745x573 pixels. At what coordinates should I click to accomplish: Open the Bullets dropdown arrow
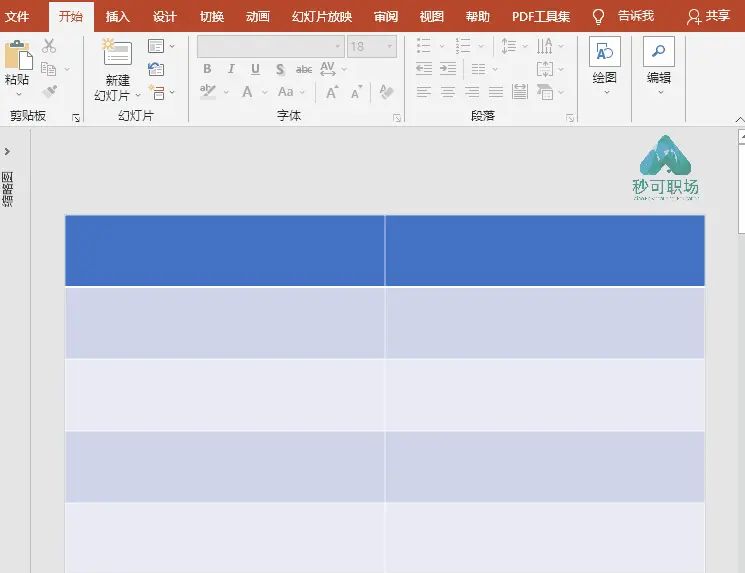click(x=442, y=46)
